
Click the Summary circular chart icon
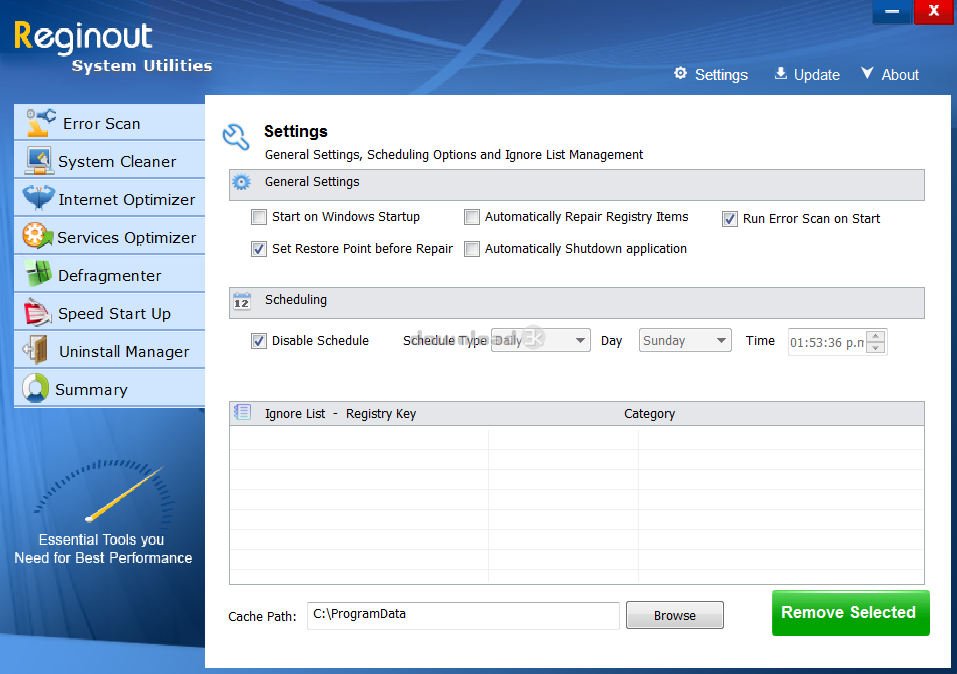[x=35, y=388]
